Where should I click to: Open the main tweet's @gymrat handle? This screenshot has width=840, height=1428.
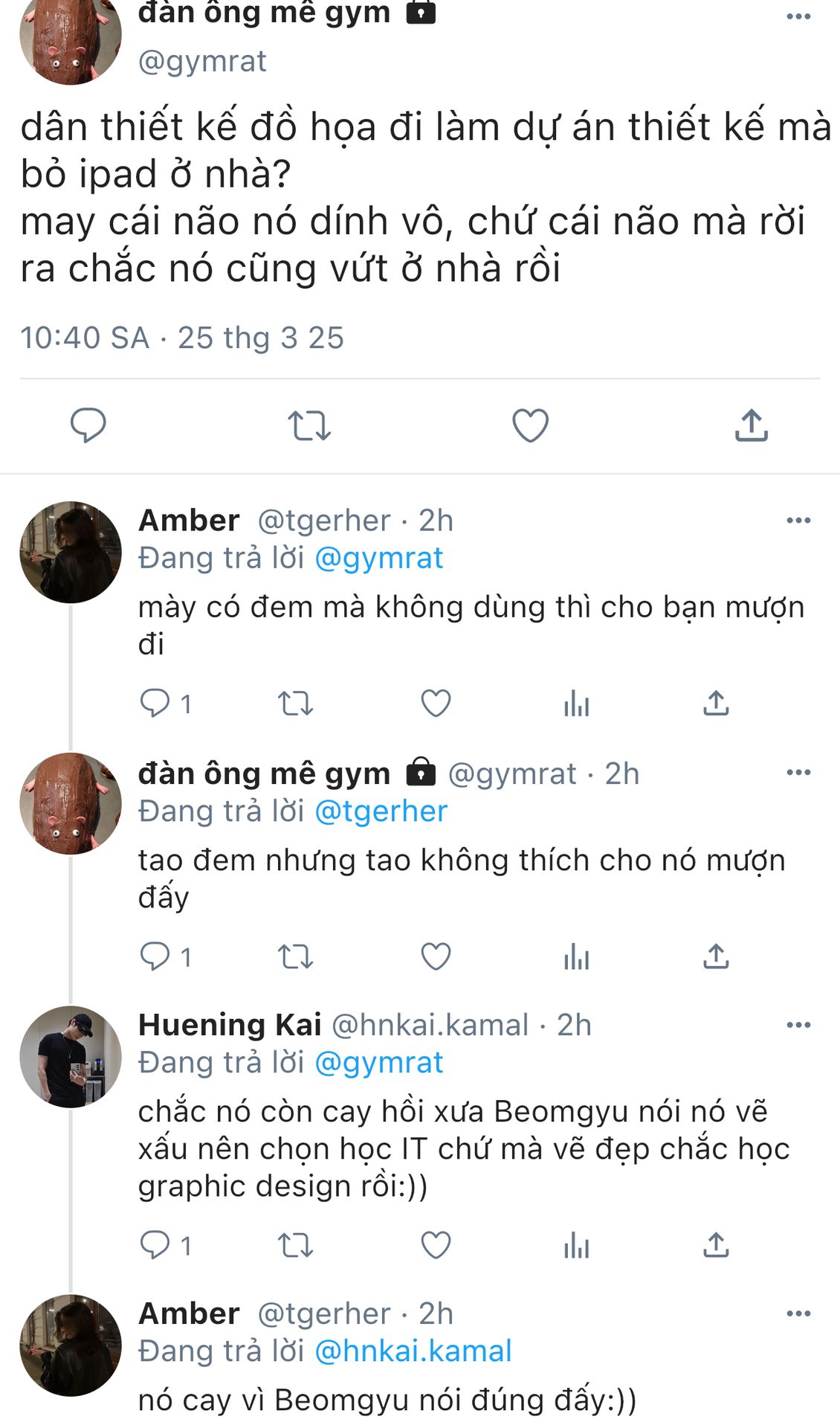tap(202, 61)
